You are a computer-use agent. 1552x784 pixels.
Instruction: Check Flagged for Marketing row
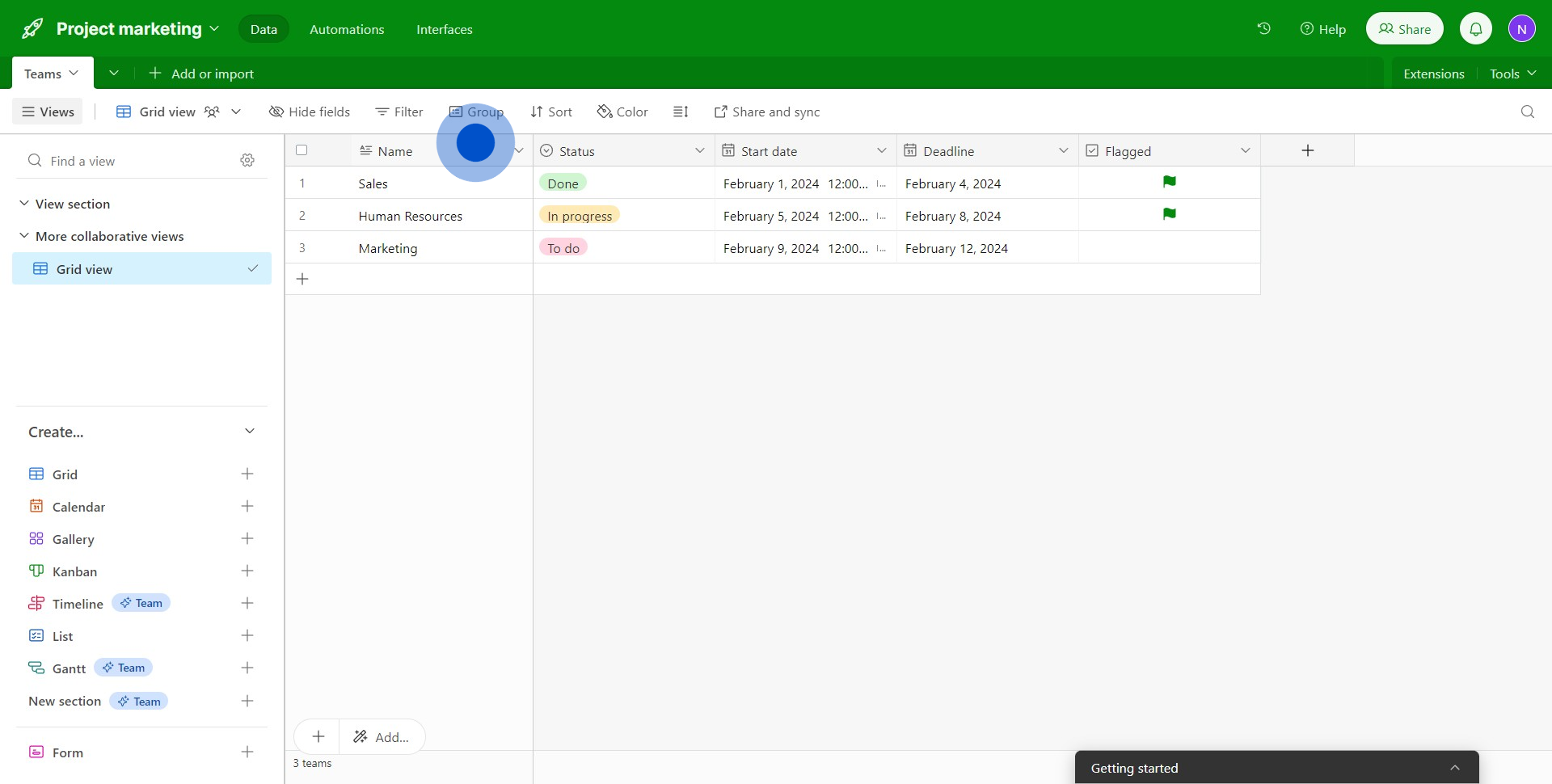(x=1169, y=248)
